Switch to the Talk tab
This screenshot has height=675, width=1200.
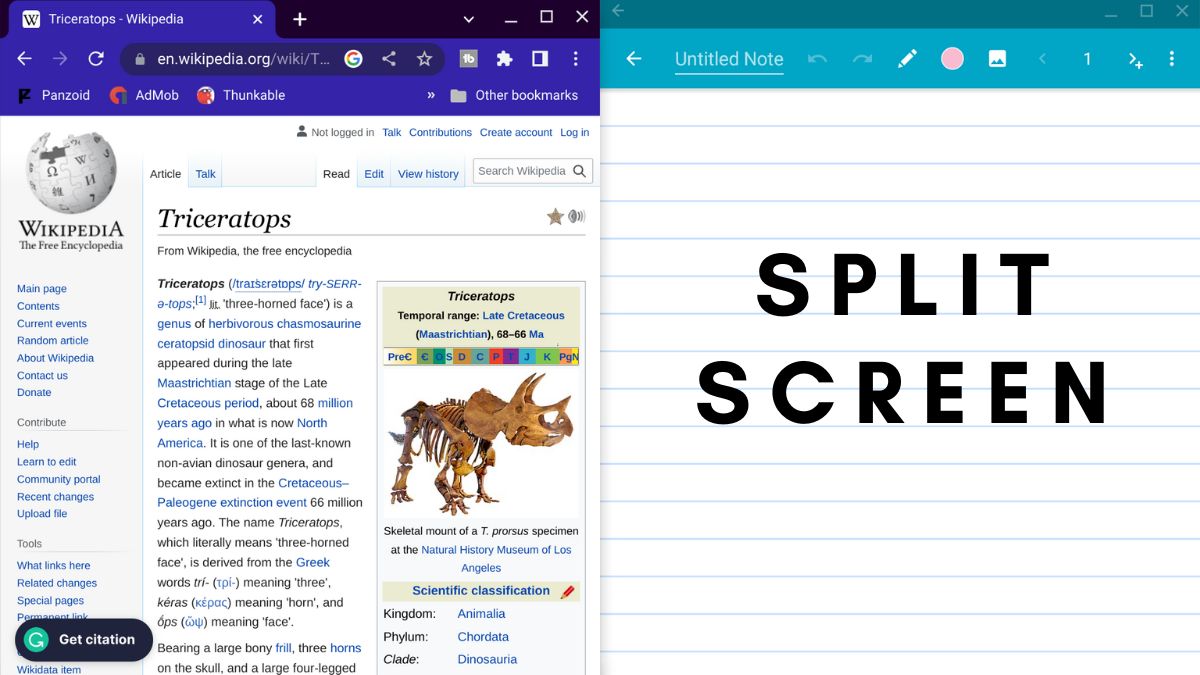tap(205, 174)
